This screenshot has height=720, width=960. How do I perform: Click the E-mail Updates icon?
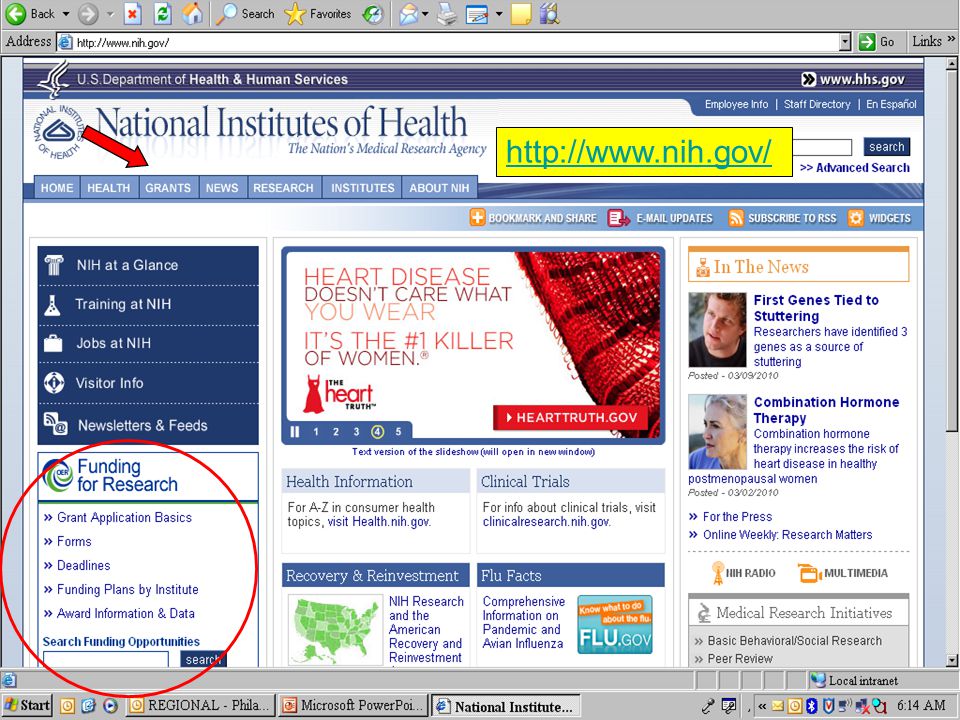pos(618,218)
